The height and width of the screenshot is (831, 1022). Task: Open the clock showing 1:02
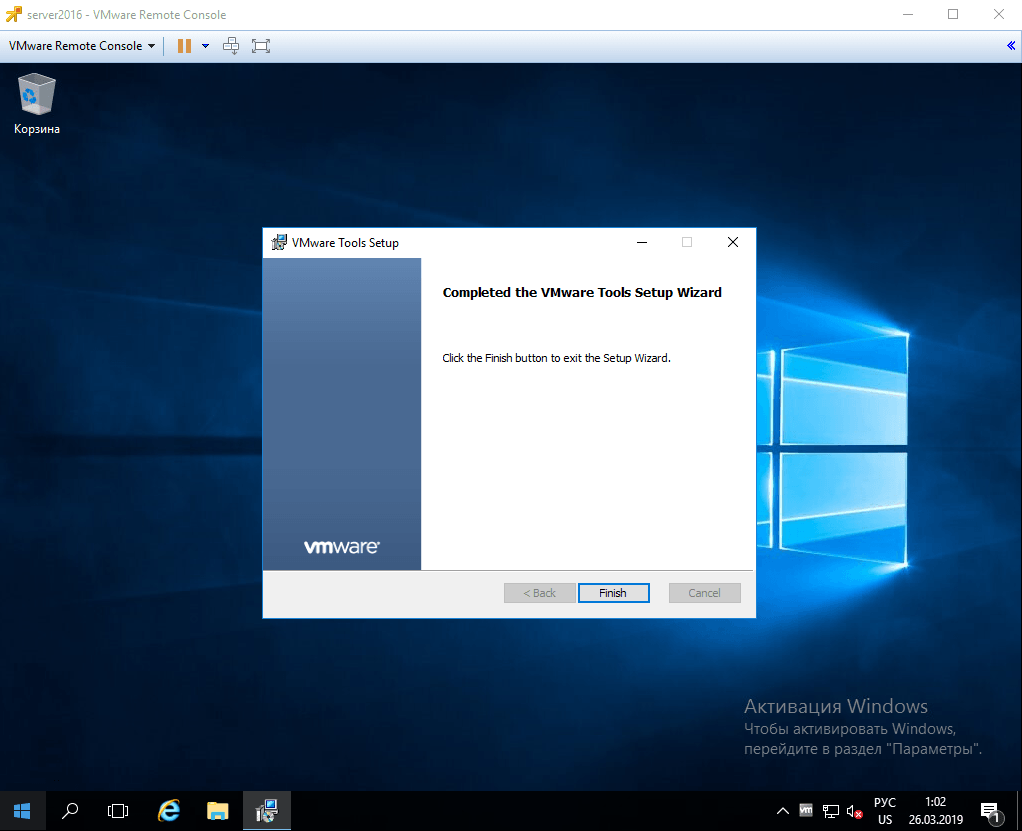coord(935,811)
